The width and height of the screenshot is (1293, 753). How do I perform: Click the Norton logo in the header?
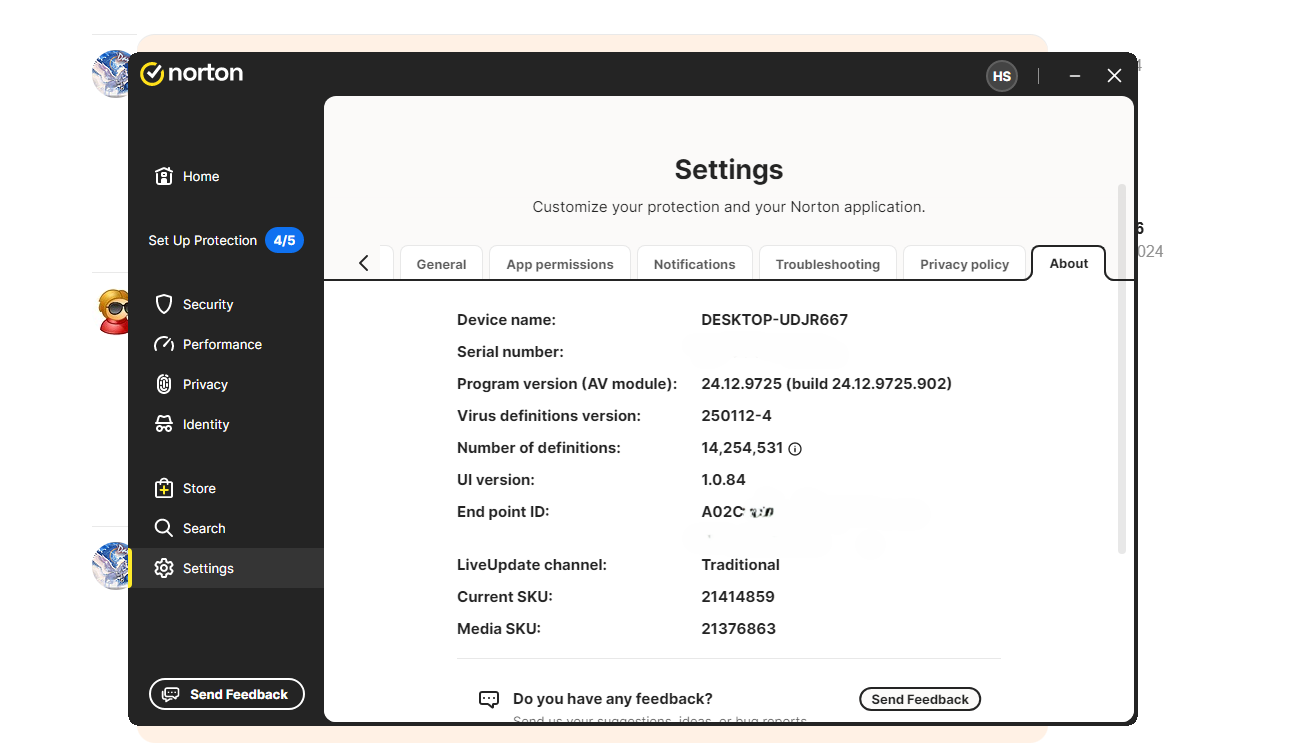point(191,73)
